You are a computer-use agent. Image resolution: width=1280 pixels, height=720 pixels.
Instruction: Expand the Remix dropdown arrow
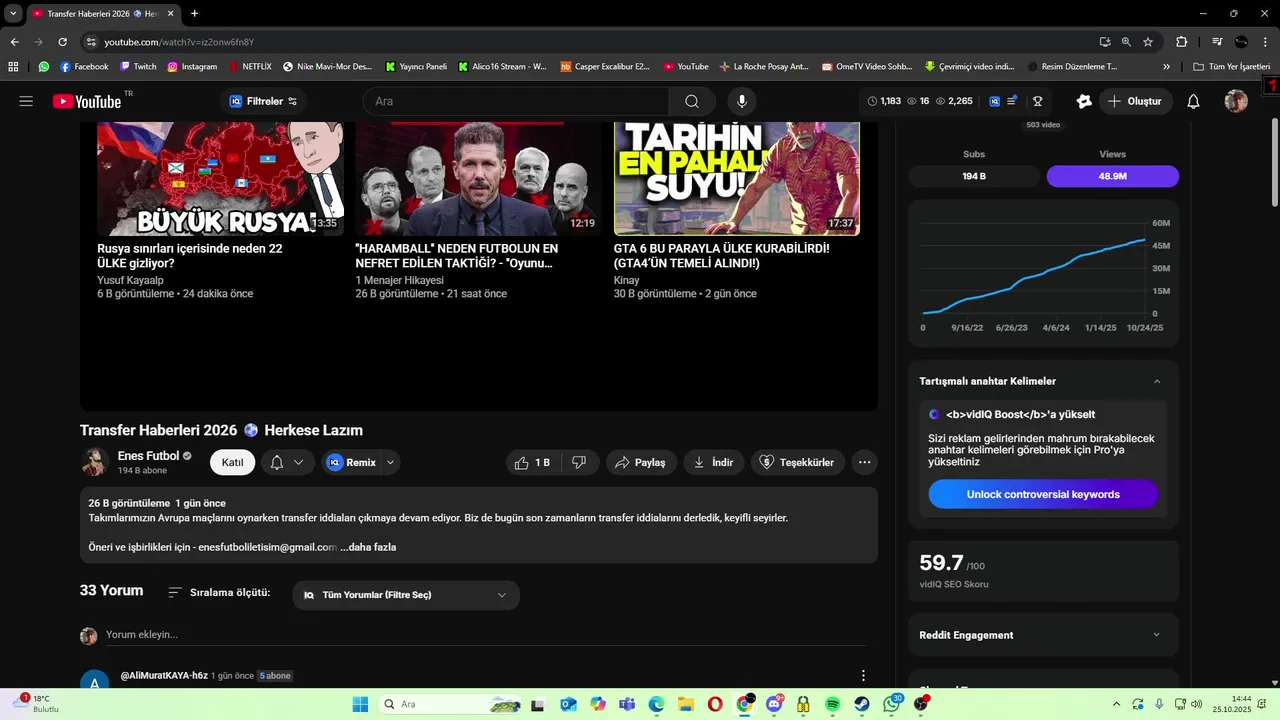tap(391, 462)
